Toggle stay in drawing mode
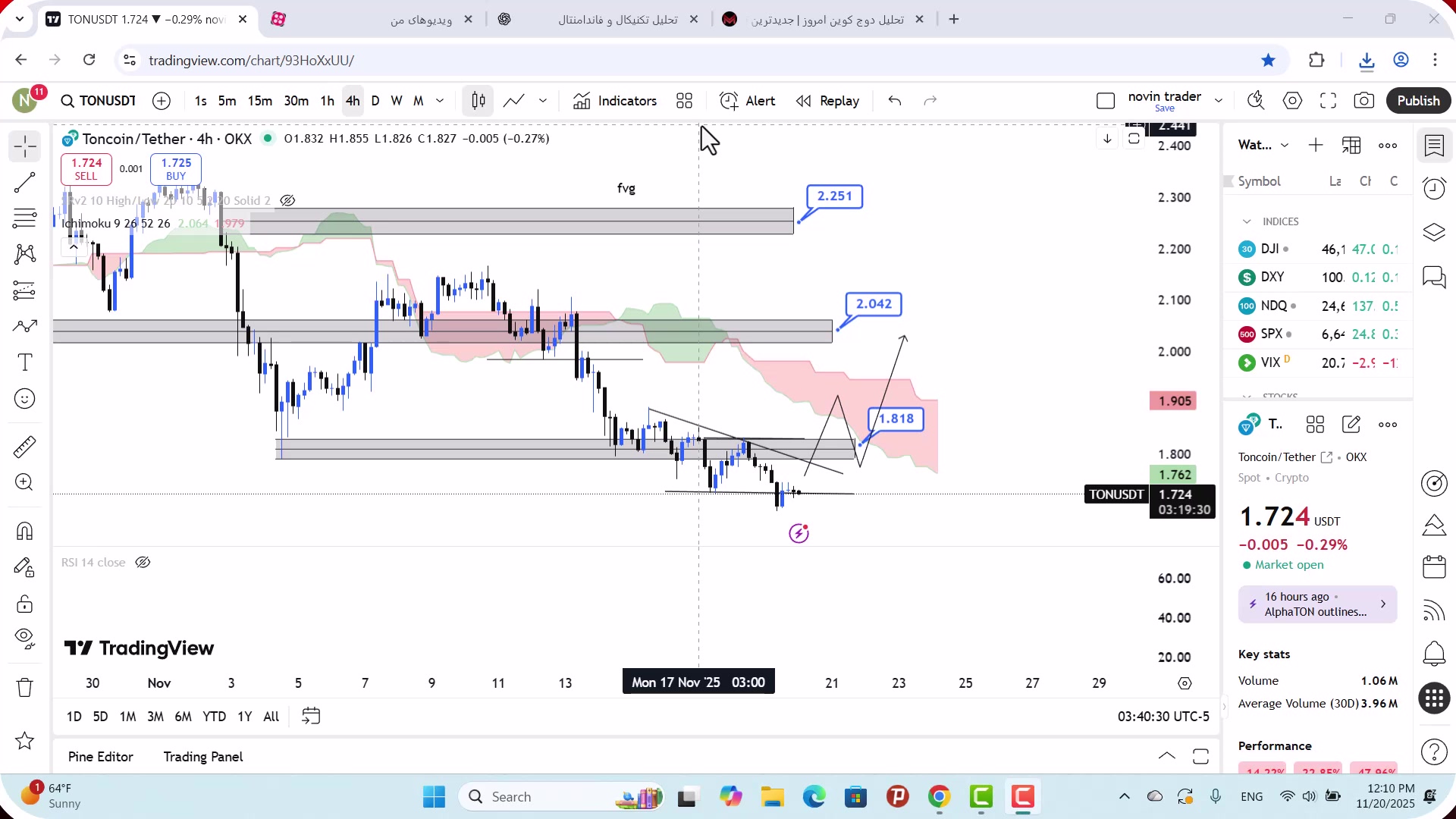The image size is (1456, 819). 25,567
